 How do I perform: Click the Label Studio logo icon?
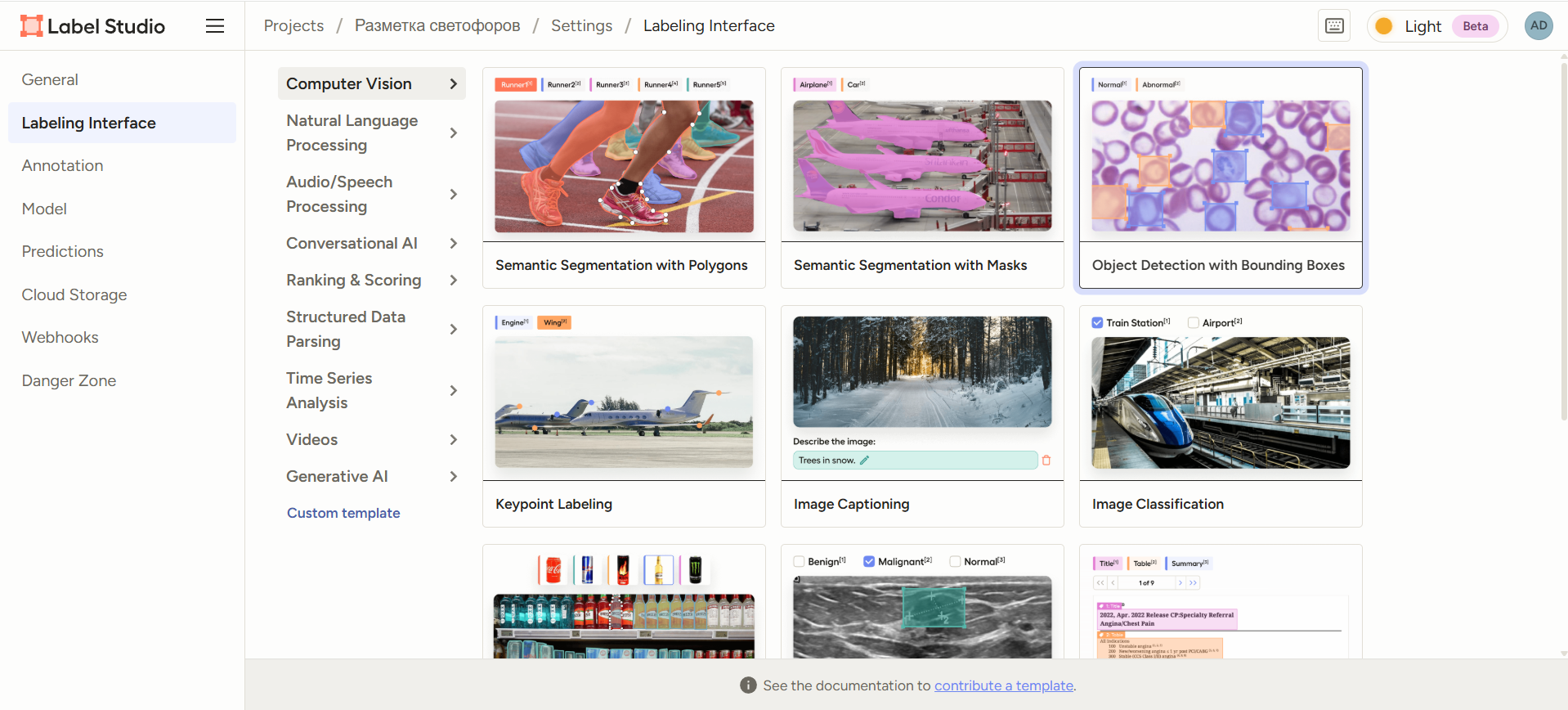pyautogui.click(x=31, y=26)
